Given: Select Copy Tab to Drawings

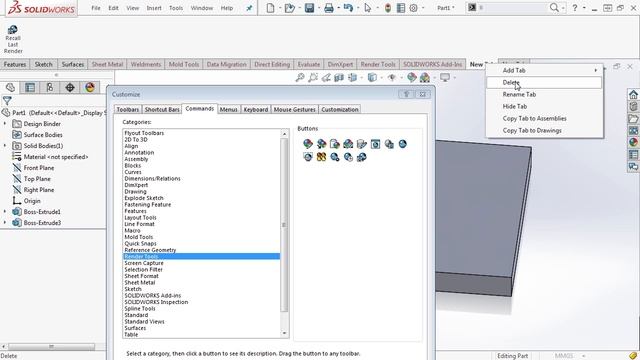Looking at the screenshot, I should click(544, 130).
